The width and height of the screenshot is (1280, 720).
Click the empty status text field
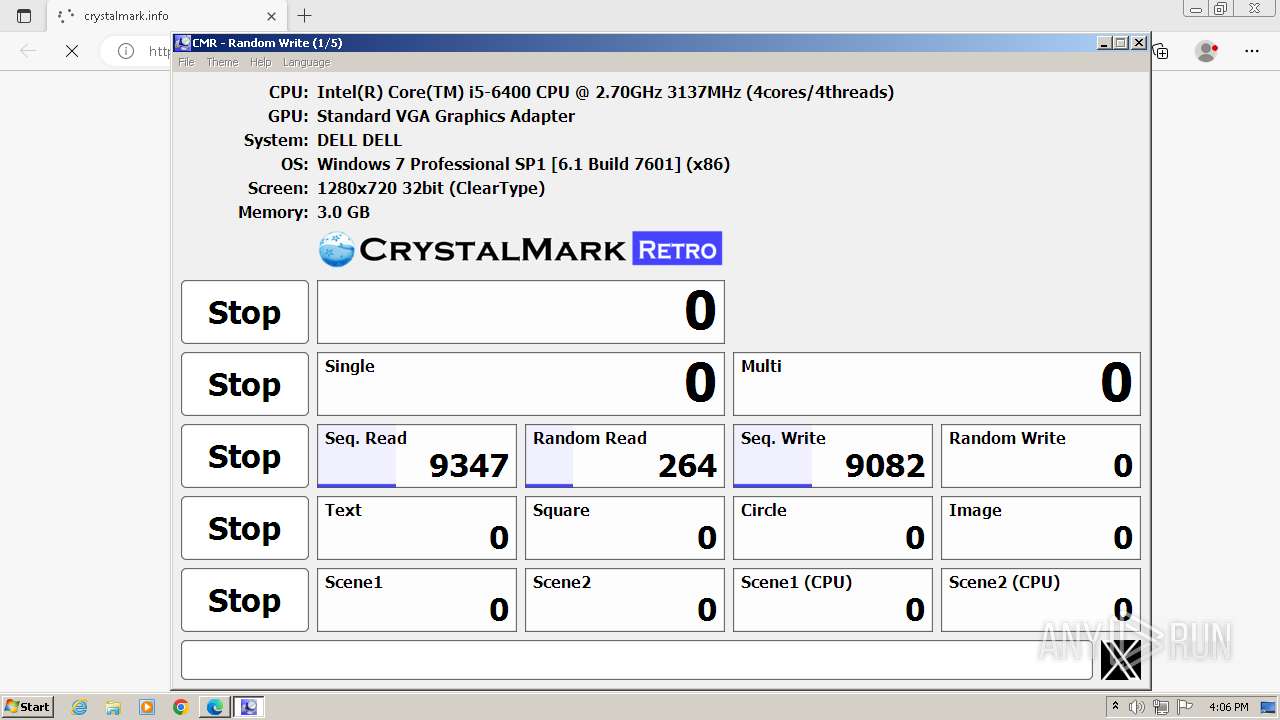[x=637, y=660]
